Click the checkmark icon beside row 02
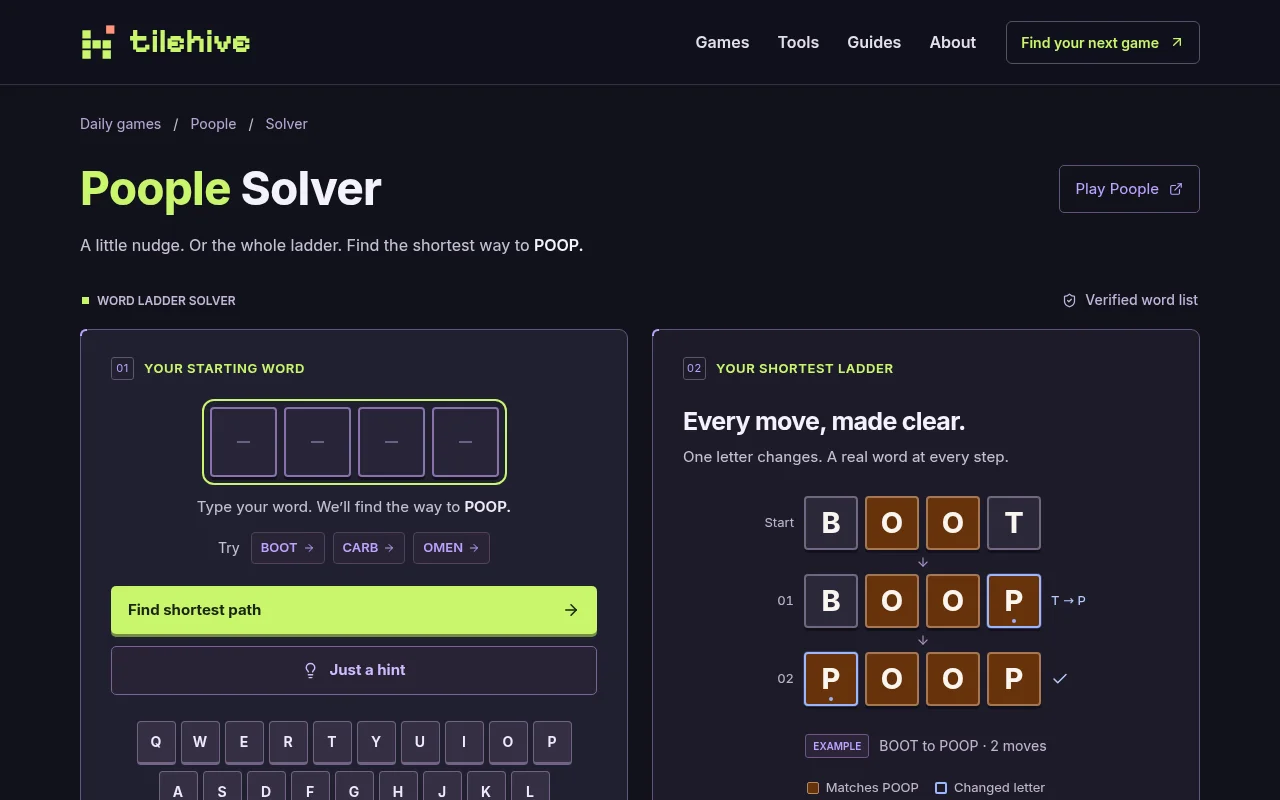Image resolution: width=1280 pixels, height=800 pixels. [x=1060, y=679]
